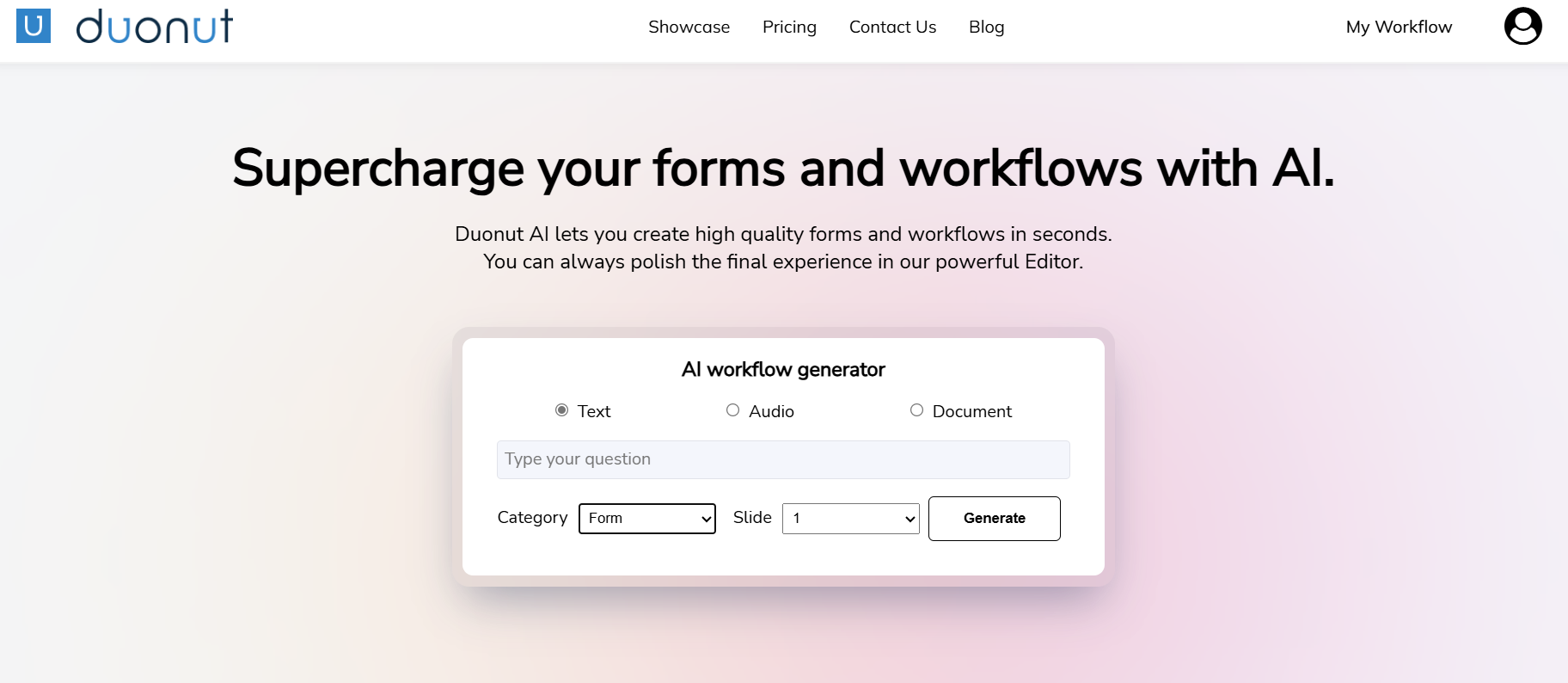
Task: Go to the Pricing page
Action: [789, 27]
